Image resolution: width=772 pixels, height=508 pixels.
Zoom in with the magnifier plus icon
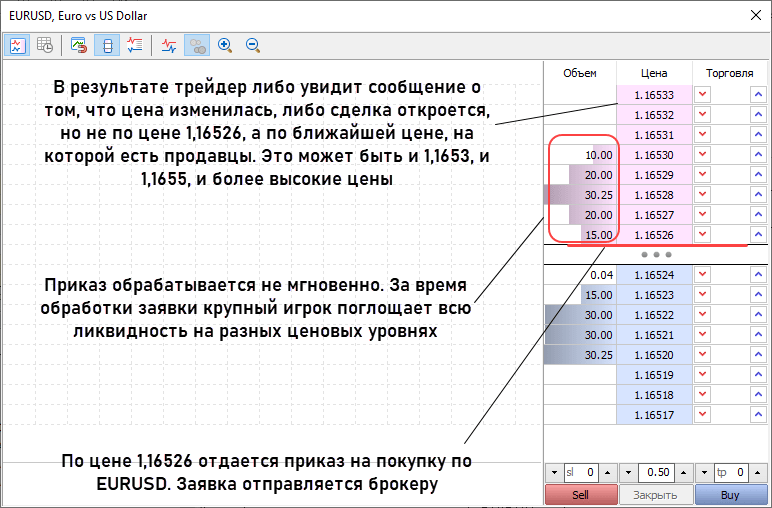click(x=225, y=45)
